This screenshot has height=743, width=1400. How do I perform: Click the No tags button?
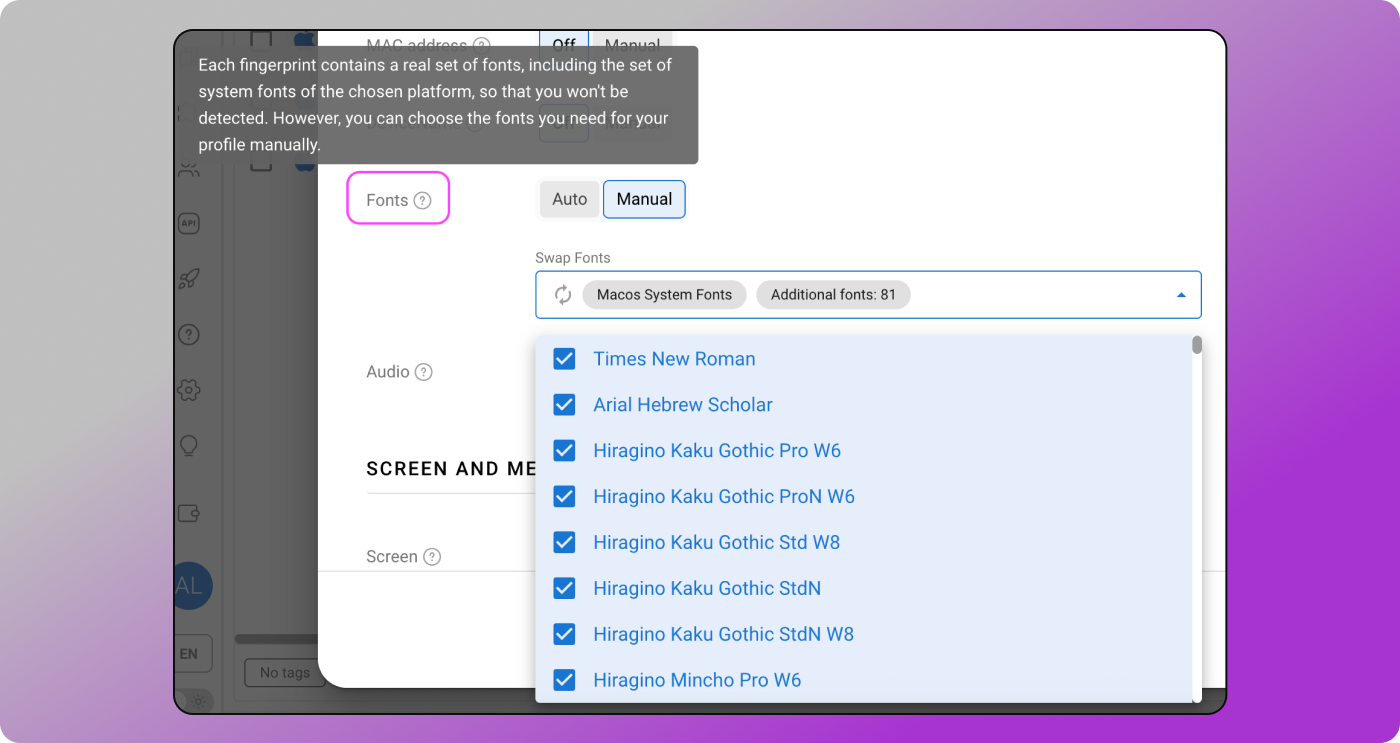coord(284,673)
